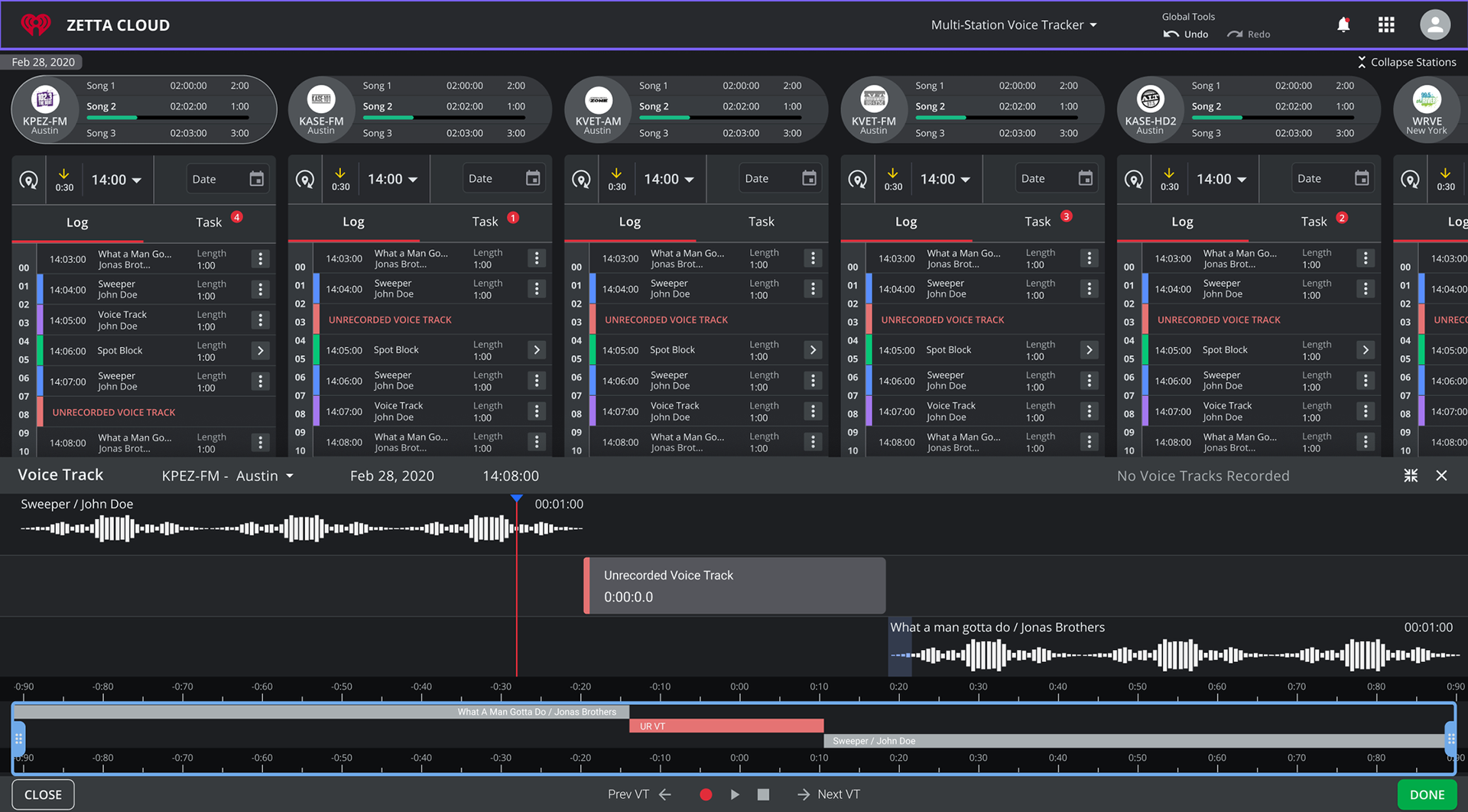
Task: Expand KASE-FM Spot Block row
Action: 537,350
